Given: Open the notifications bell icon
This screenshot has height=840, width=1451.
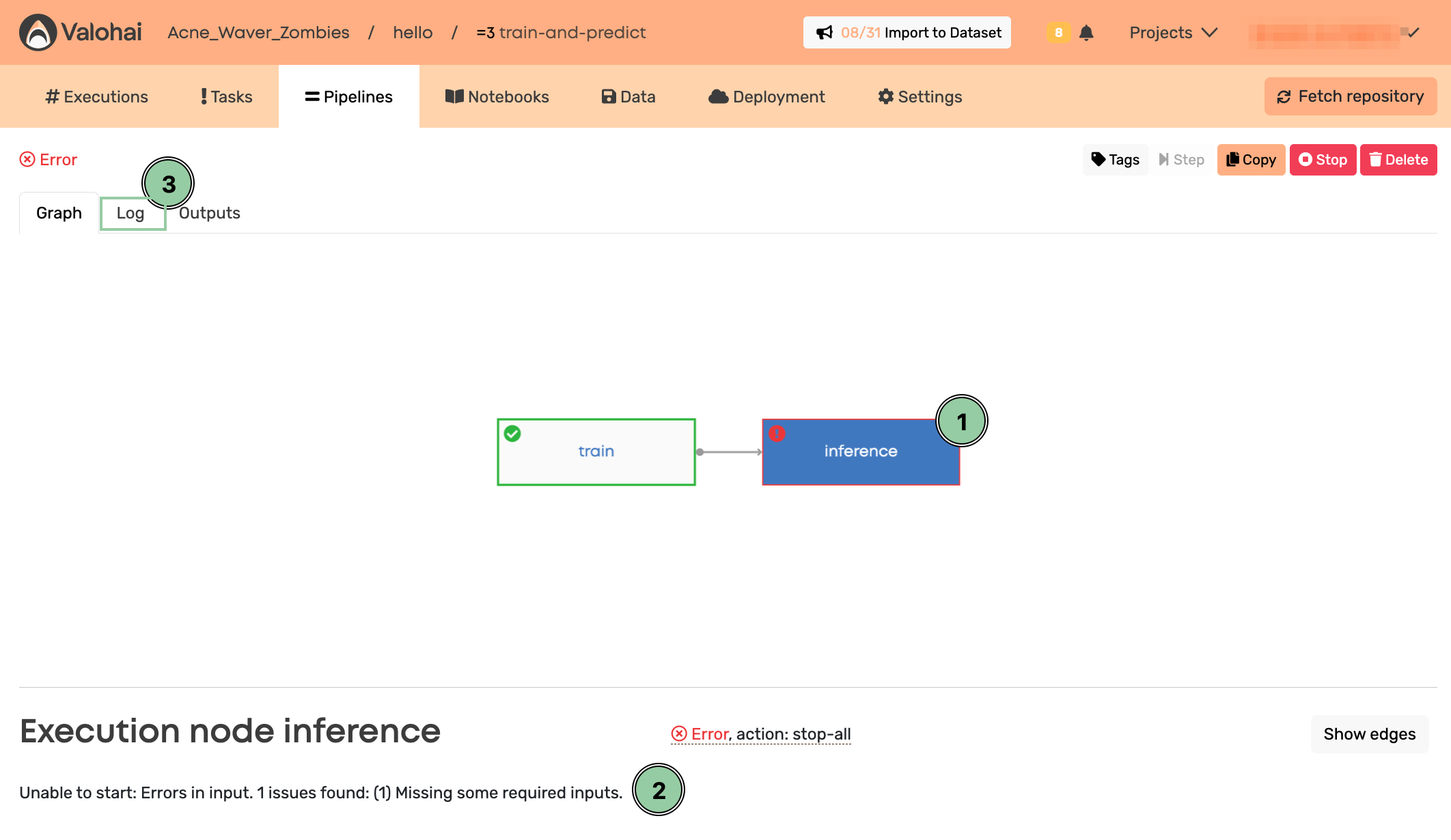Looking at the screenshot, I should (x=1086, y=32).
